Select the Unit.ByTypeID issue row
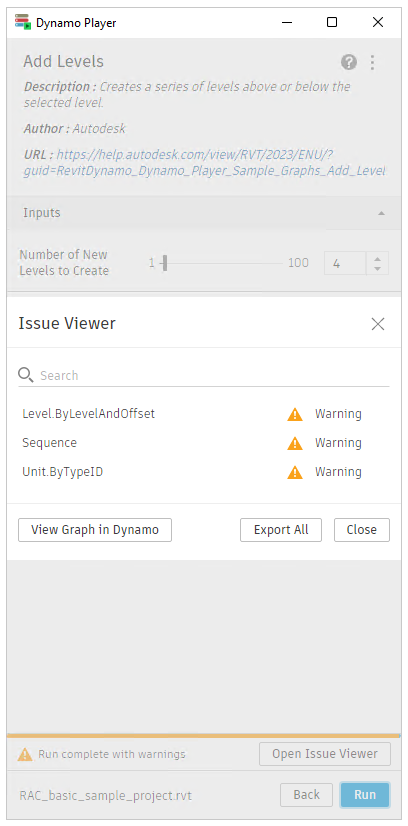 pyautogui.click(x=204, y=472)
